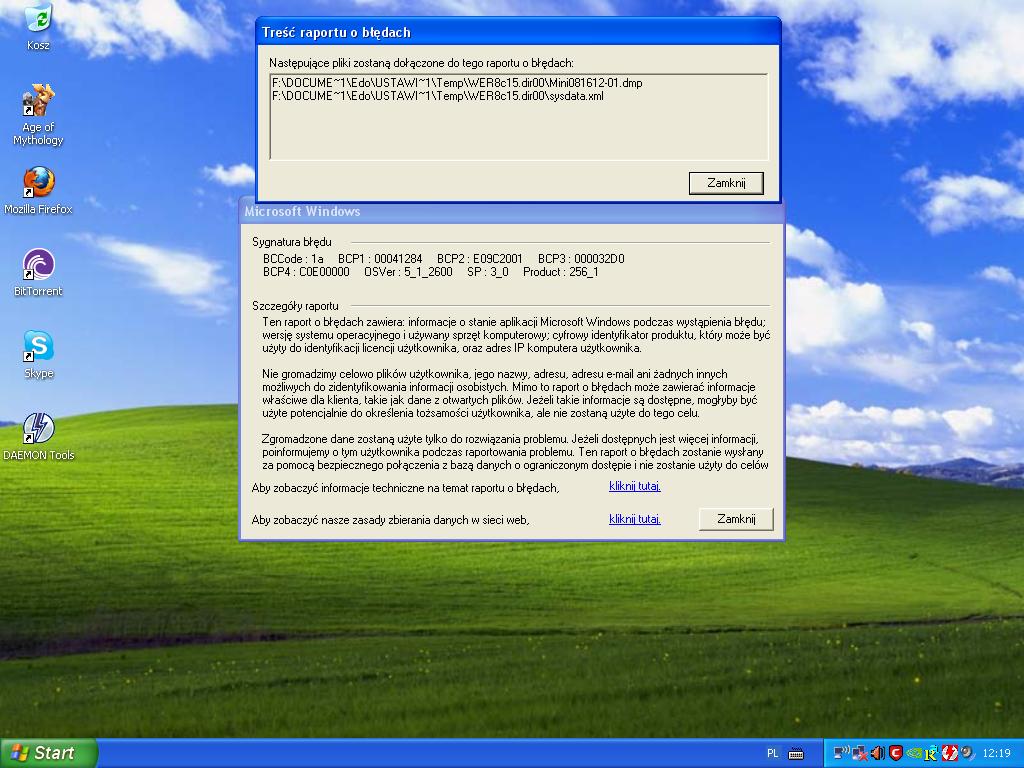
Task: Select the BitTorrent desktop shortcut
Action: coord(38,273)
